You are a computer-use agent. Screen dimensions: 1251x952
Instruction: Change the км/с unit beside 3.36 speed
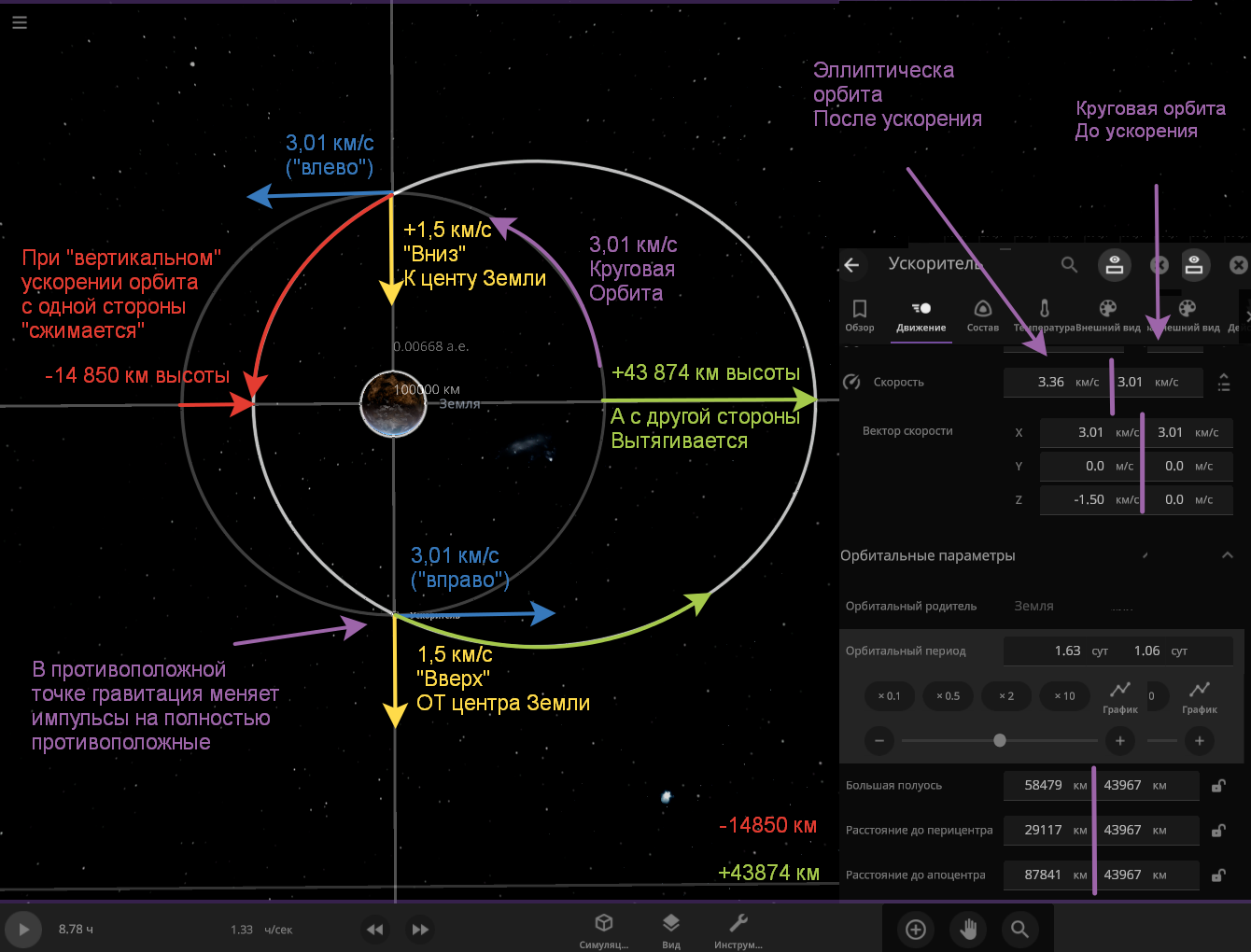coord(1088,382)
